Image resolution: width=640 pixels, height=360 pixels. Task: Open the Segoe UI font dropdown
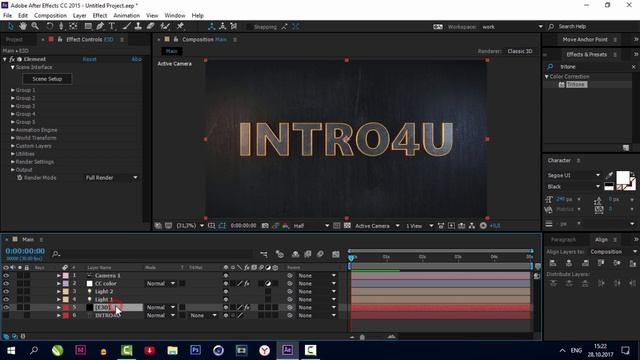(573, 176)
